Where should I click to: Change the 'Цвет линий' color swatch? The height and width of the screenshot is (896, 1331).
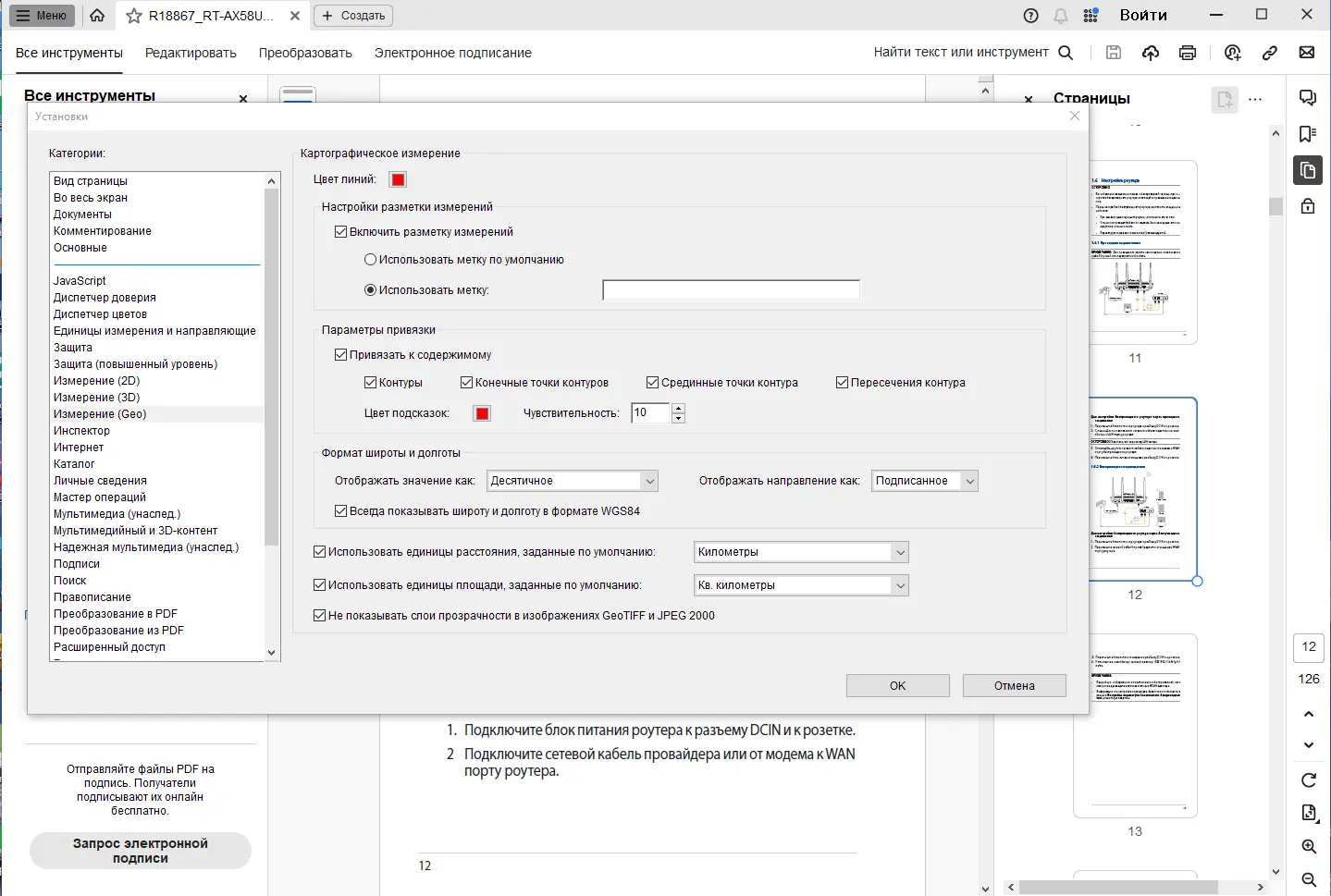coord(397,178)
